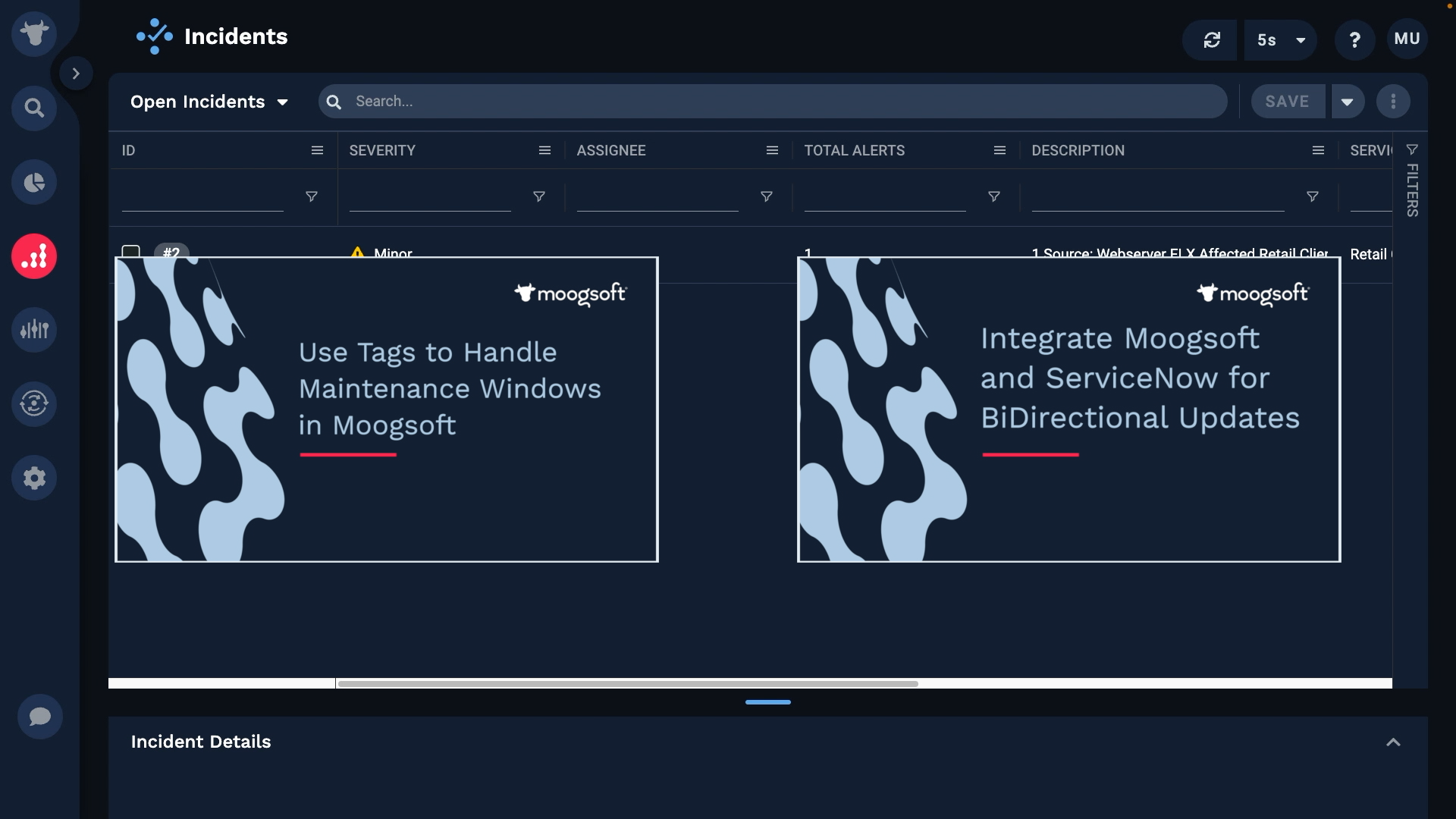Screen dimensions: 1456x819
Task: Click the DESCRIPTION filter funnel icon
Action: (x=1312, y=196)
